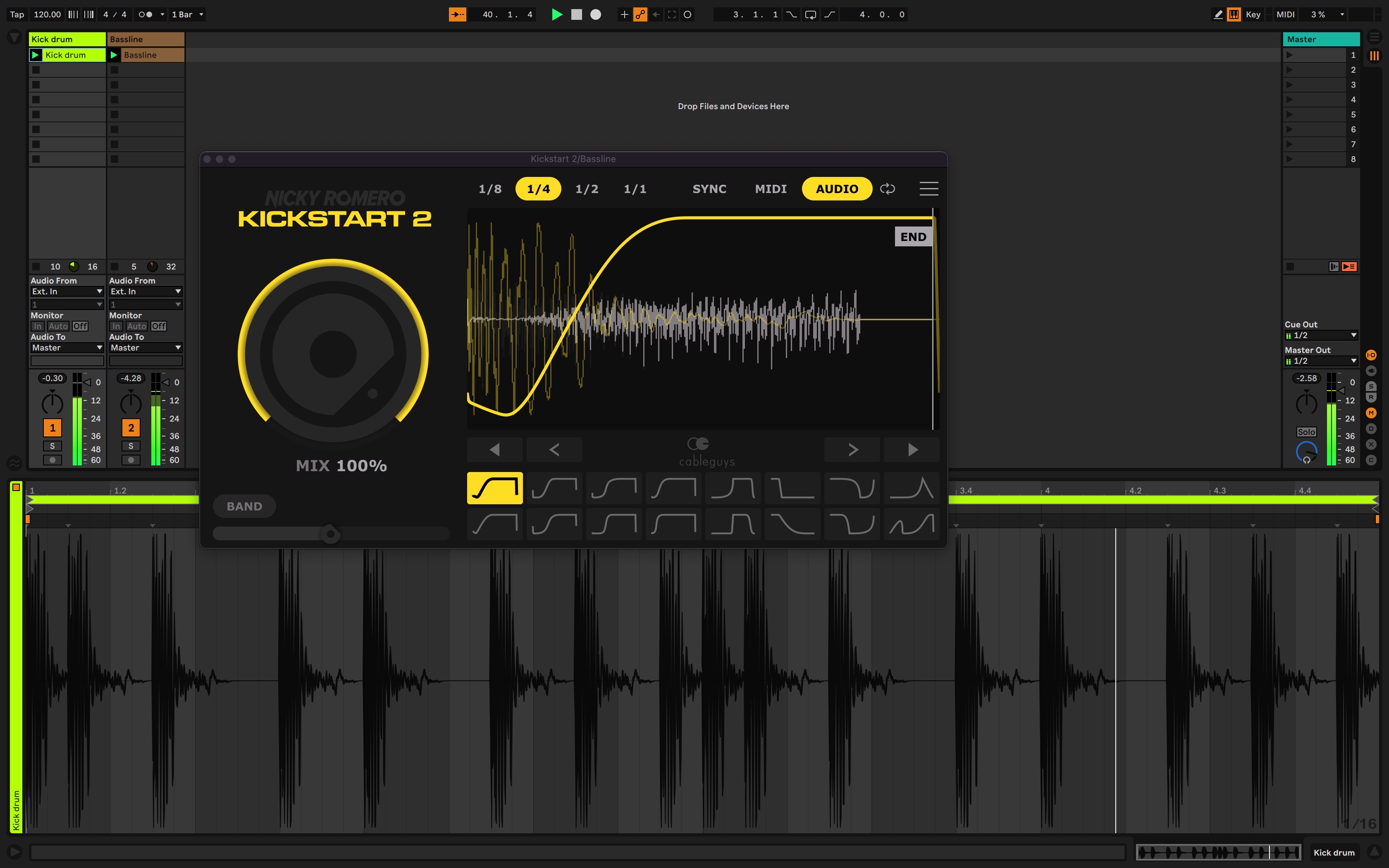Click the left chevron below the waveform
This screenshot has height=868, width=1389.
[554, 450]
